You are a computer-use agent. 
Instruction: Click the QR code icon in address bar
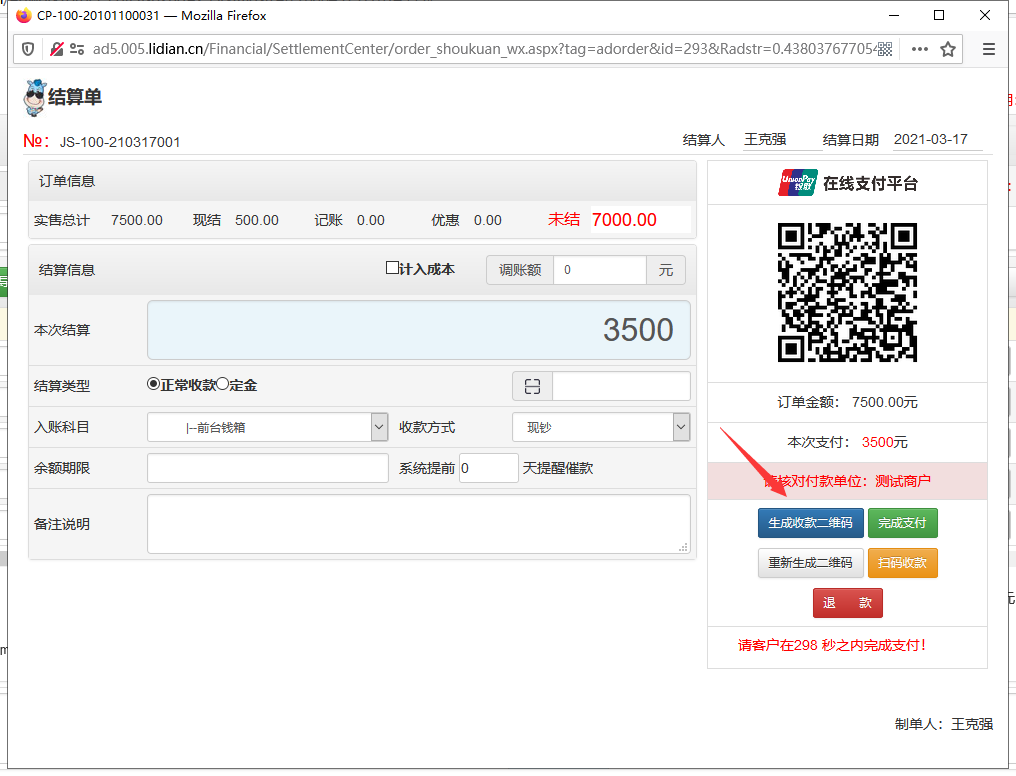tap(884, 49)
